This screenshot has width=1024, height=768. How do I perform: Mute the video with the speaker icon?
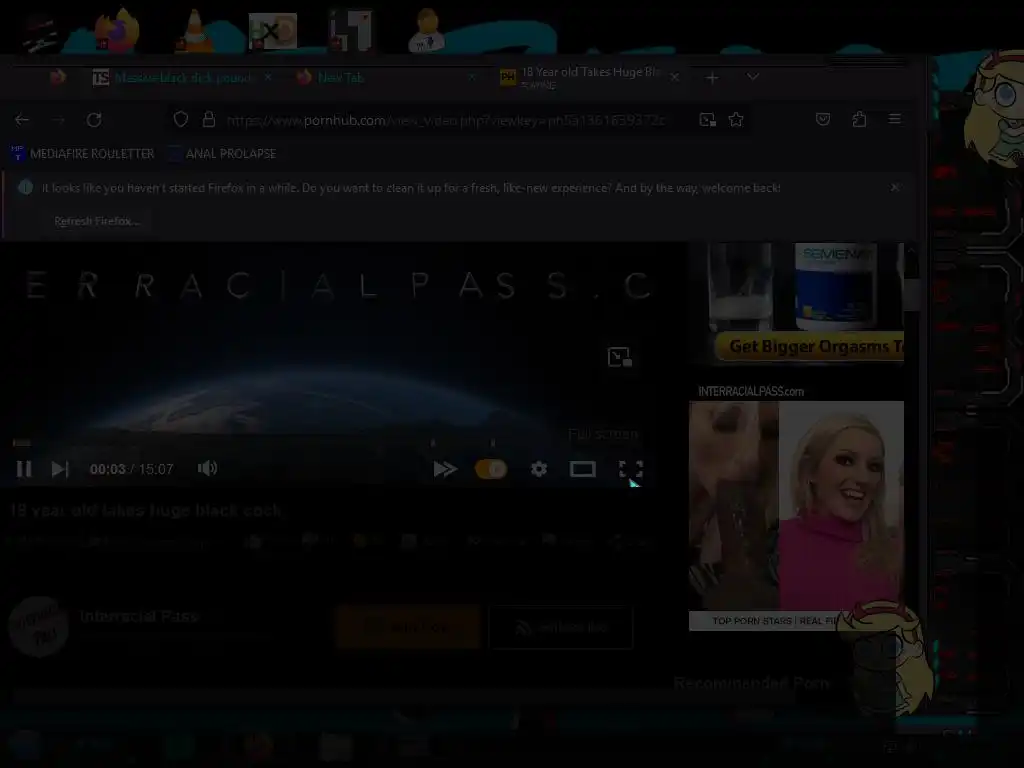point(207,468)
